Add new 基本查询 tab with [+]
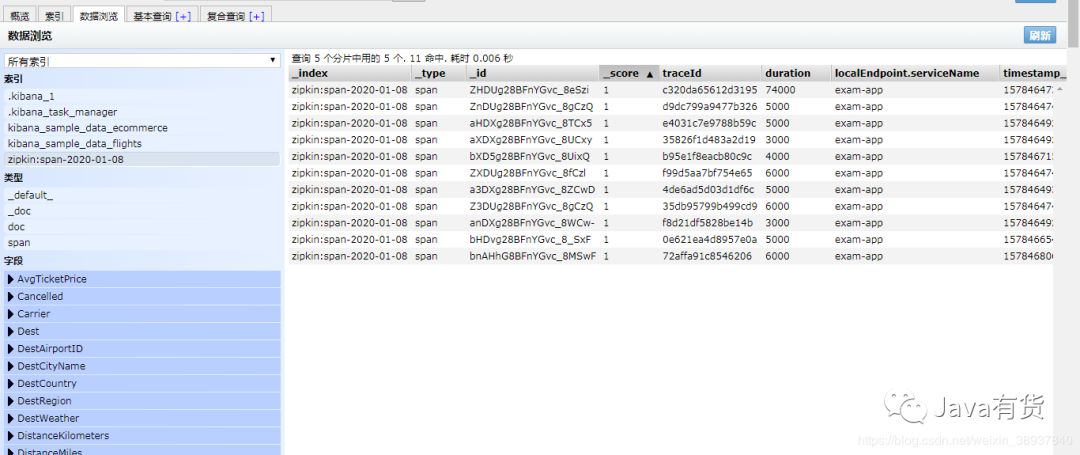This screenshot has width=1080, height=455. point(184,16)
